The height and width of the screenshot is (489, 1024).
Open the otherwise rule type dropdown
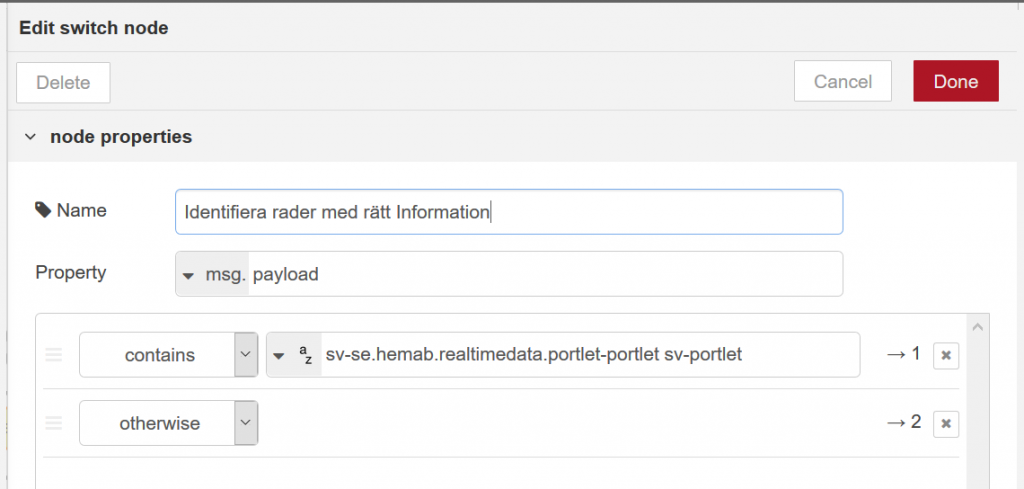point(168,423)
